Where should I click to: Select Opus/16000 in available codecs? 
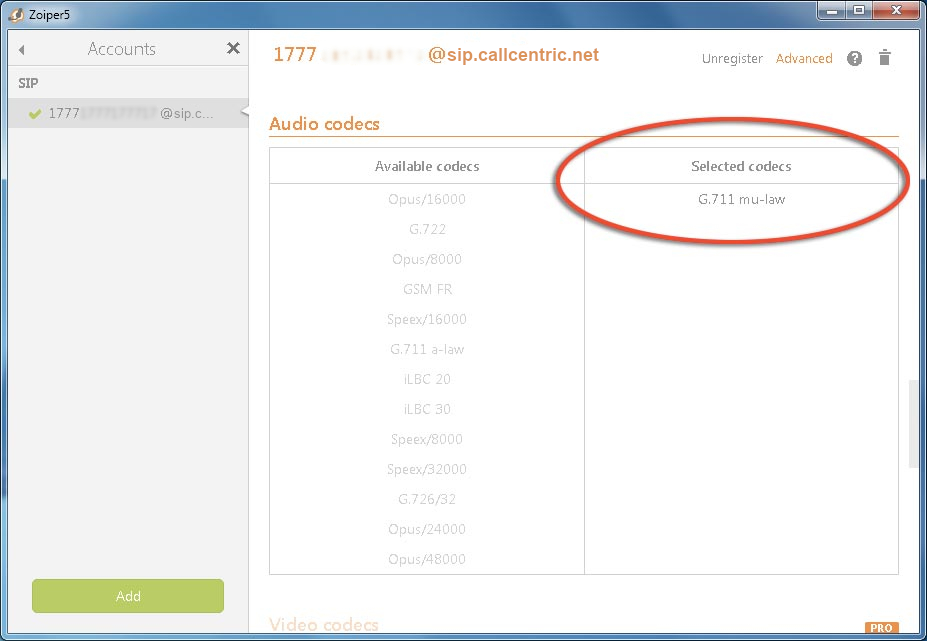click(x=427, y=199)
